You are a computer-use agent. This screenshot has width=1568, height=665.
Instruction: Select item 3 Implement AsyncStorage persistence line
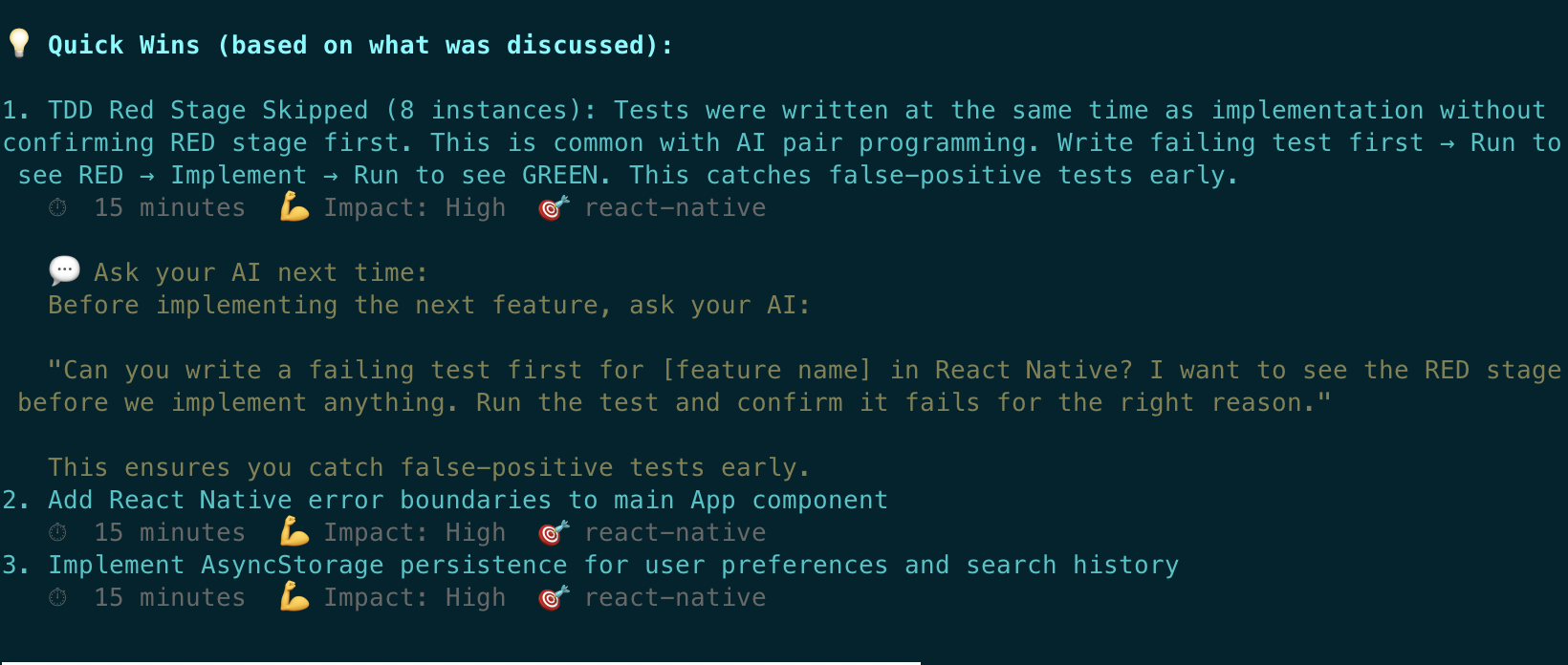point(613,565)
